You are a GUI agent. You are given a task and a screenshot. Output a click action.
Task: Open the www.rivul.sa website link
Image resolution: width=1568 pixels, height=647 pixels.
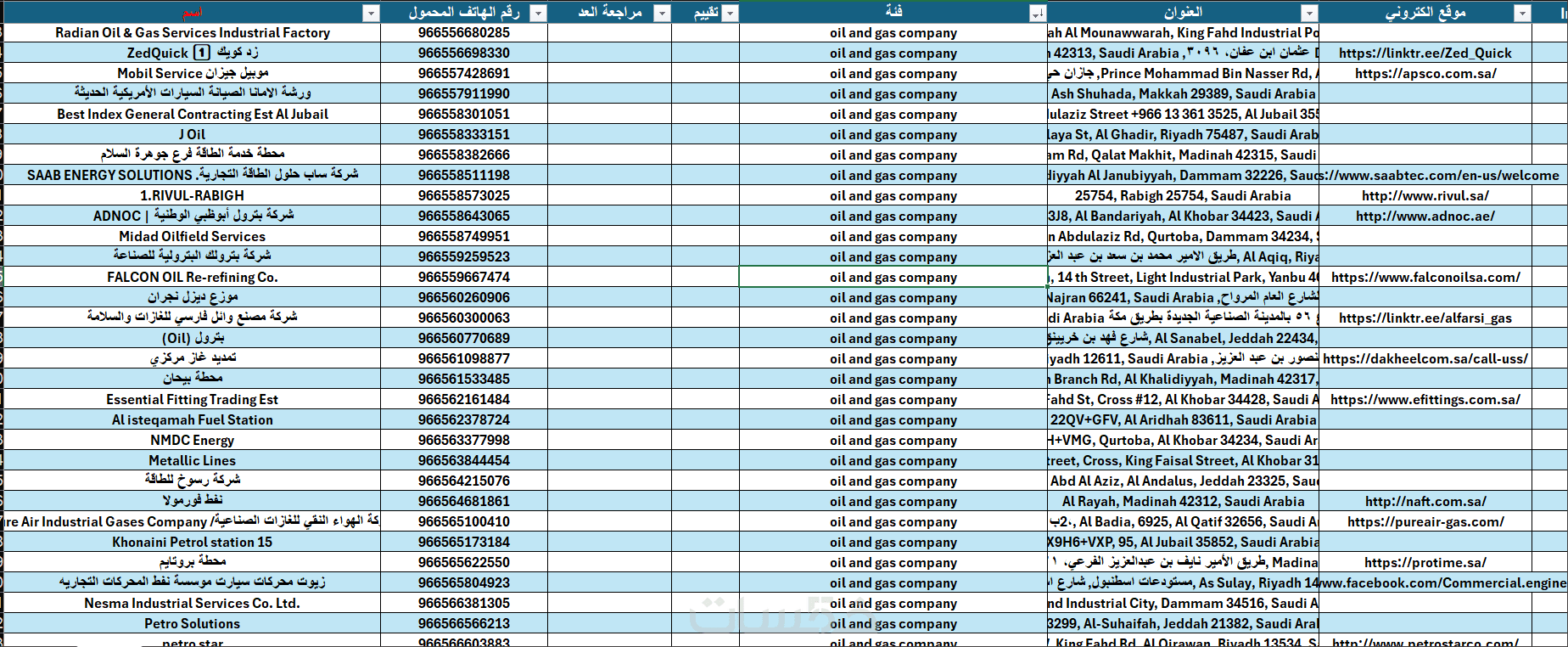pyautogui.click(x=1425, y=195)
